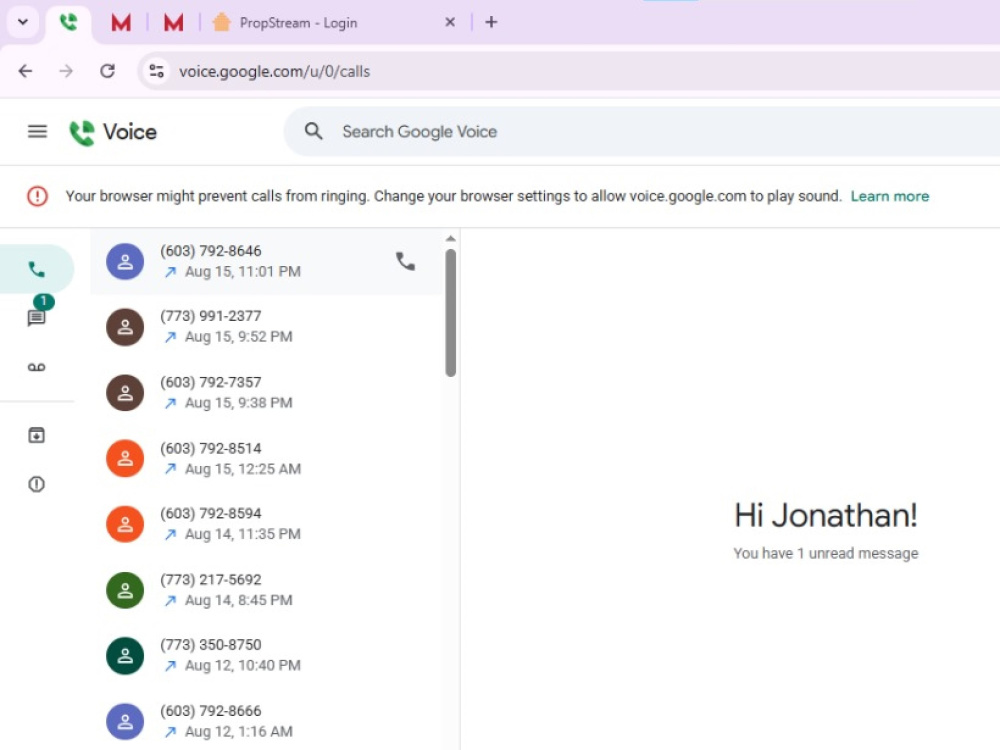Open a new browser tab

coord(491,22)
